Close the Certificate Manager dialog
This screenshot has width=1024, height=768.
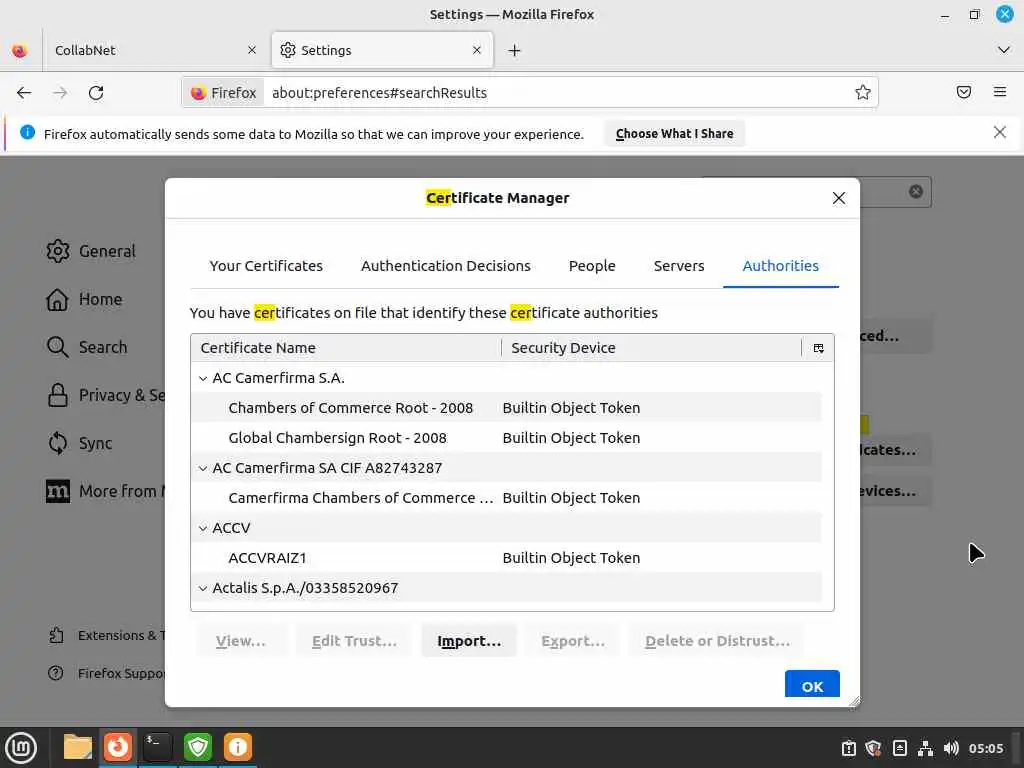(839, 198)
